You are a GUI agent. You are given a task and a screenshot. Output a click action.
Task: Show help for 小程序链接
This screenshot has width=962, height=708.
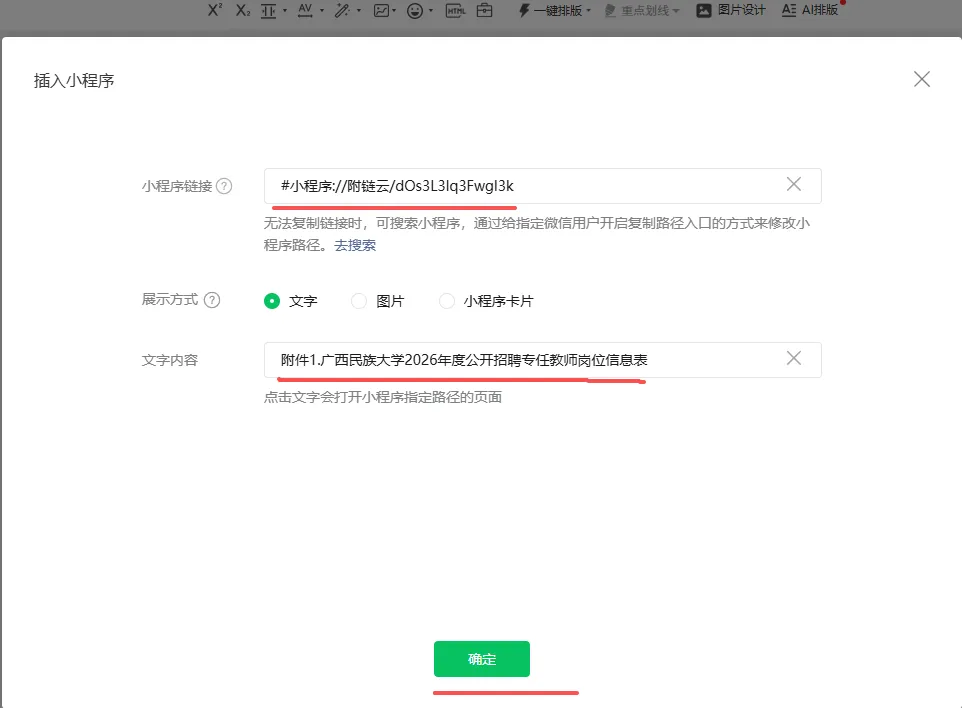coord(225,186)
